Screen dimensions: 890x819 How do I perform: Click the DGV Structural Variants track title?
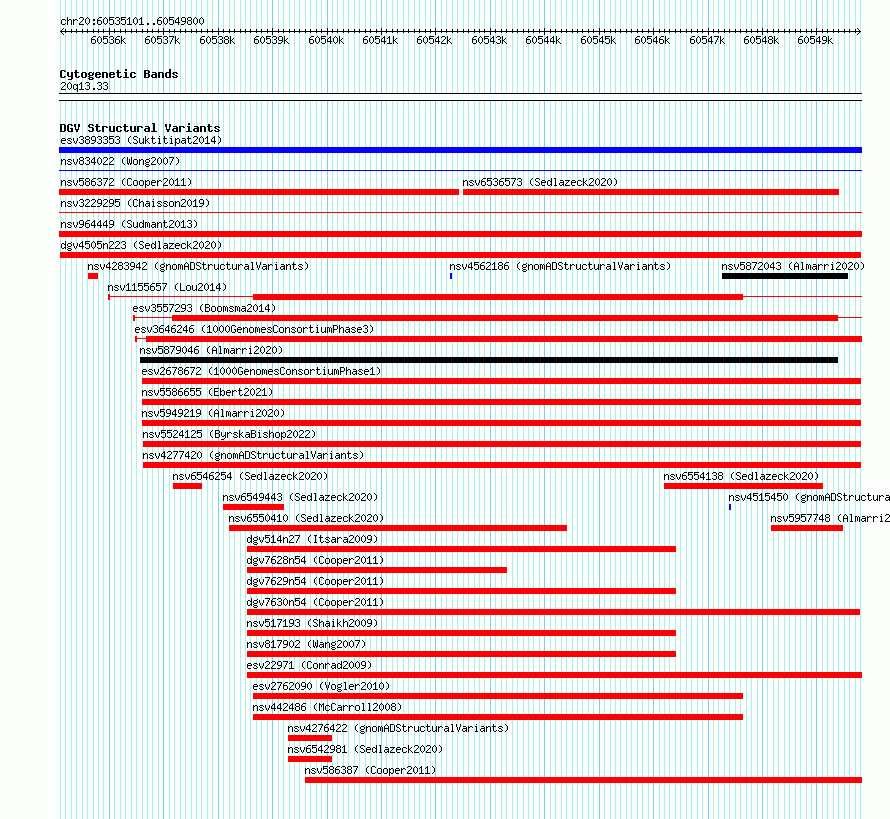(140, 128)
